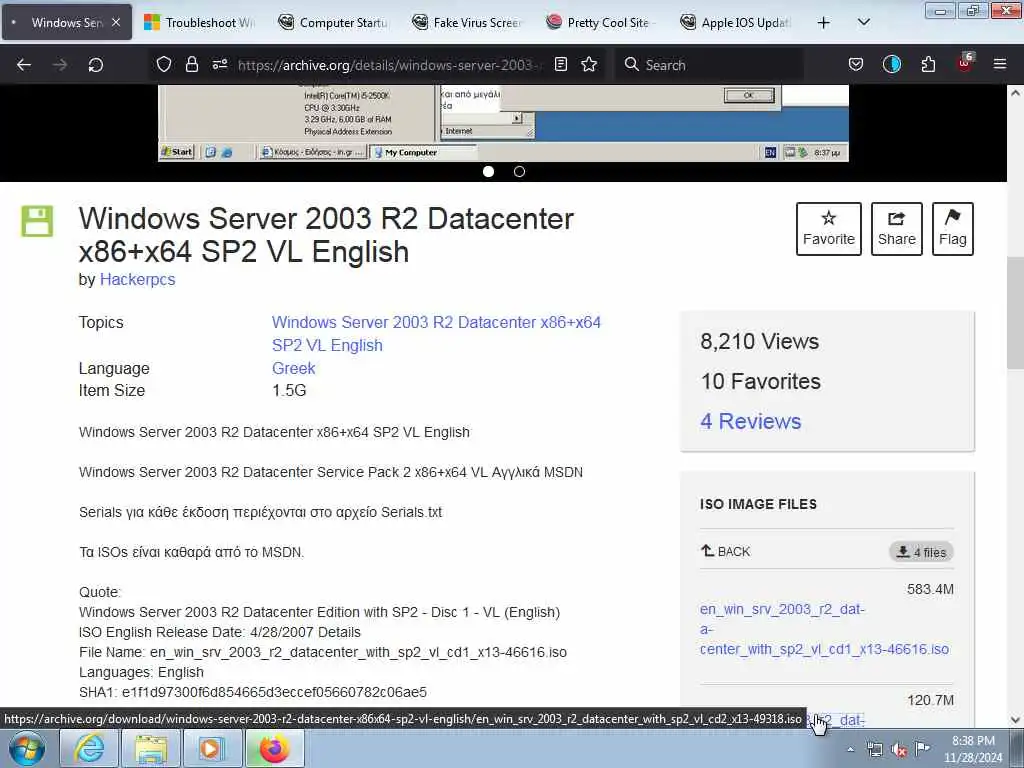1024x768 pixels.
Task: Click the screenshot preview image
Action: (x=503, y=123)
